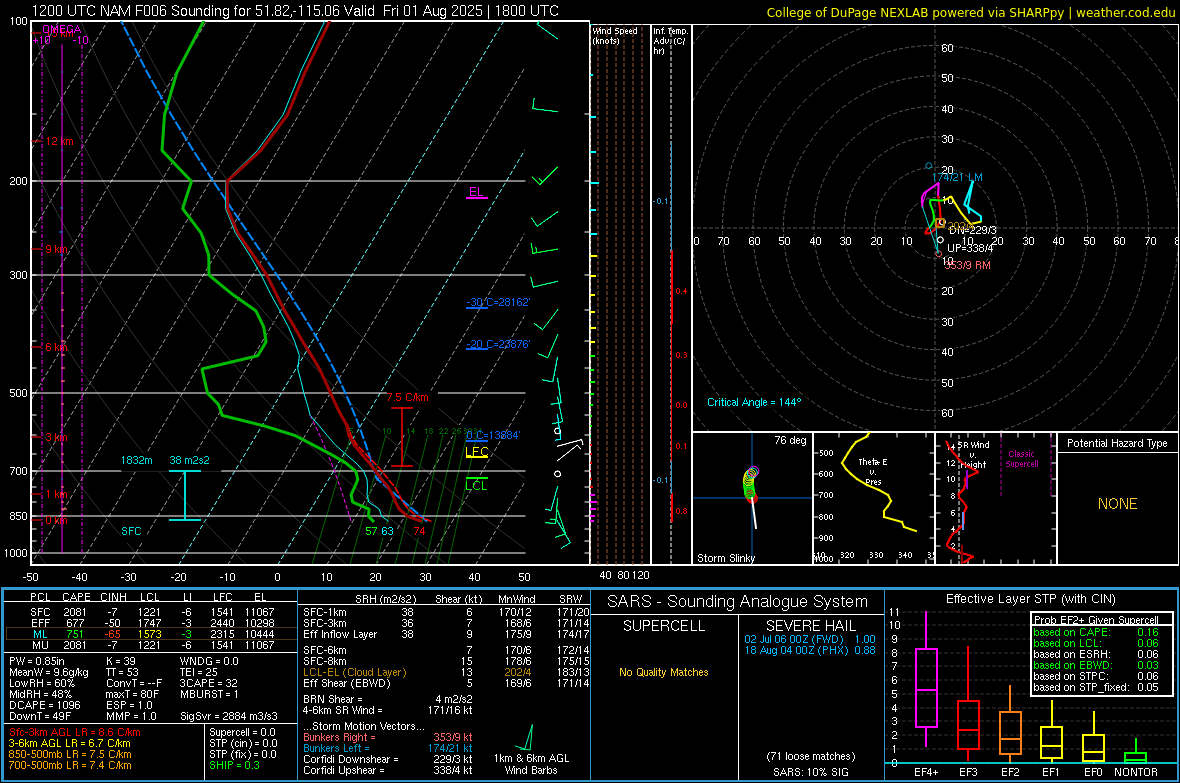This screenshot has width=1180, height=783.
Task: Click the BRN Shear value line
Action: point(388,699)
